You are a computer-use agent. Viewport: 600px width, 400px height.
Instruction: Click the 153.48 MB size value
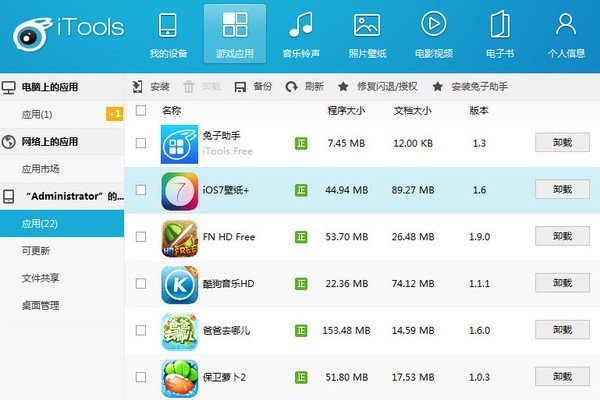[346, 330]
